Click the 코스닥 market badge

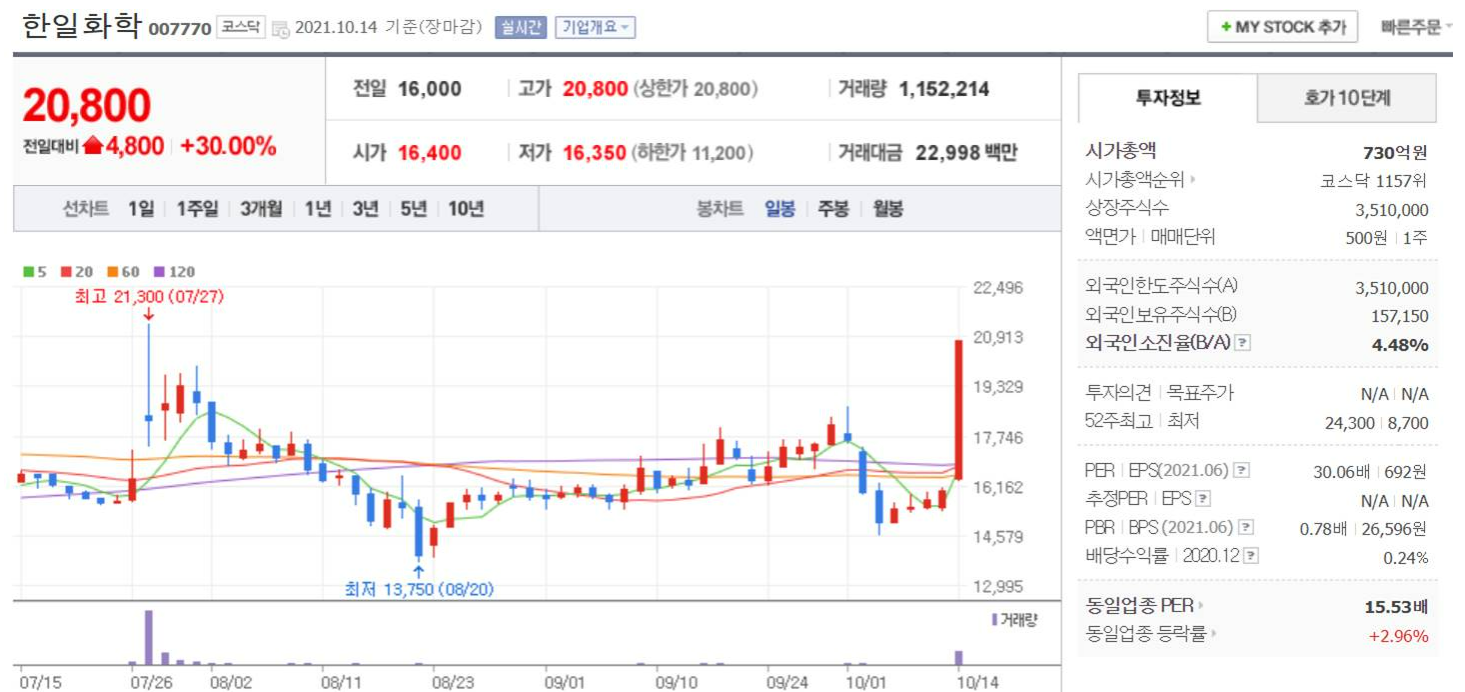point(241,27)
